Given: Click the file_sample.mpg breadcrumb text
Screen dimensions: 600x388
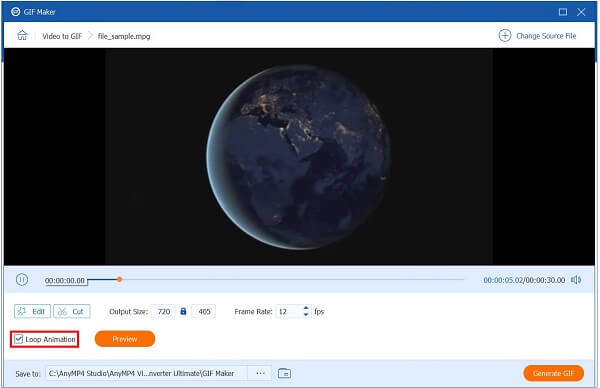Looking at the screenshot, I should (x=124, y=36).
